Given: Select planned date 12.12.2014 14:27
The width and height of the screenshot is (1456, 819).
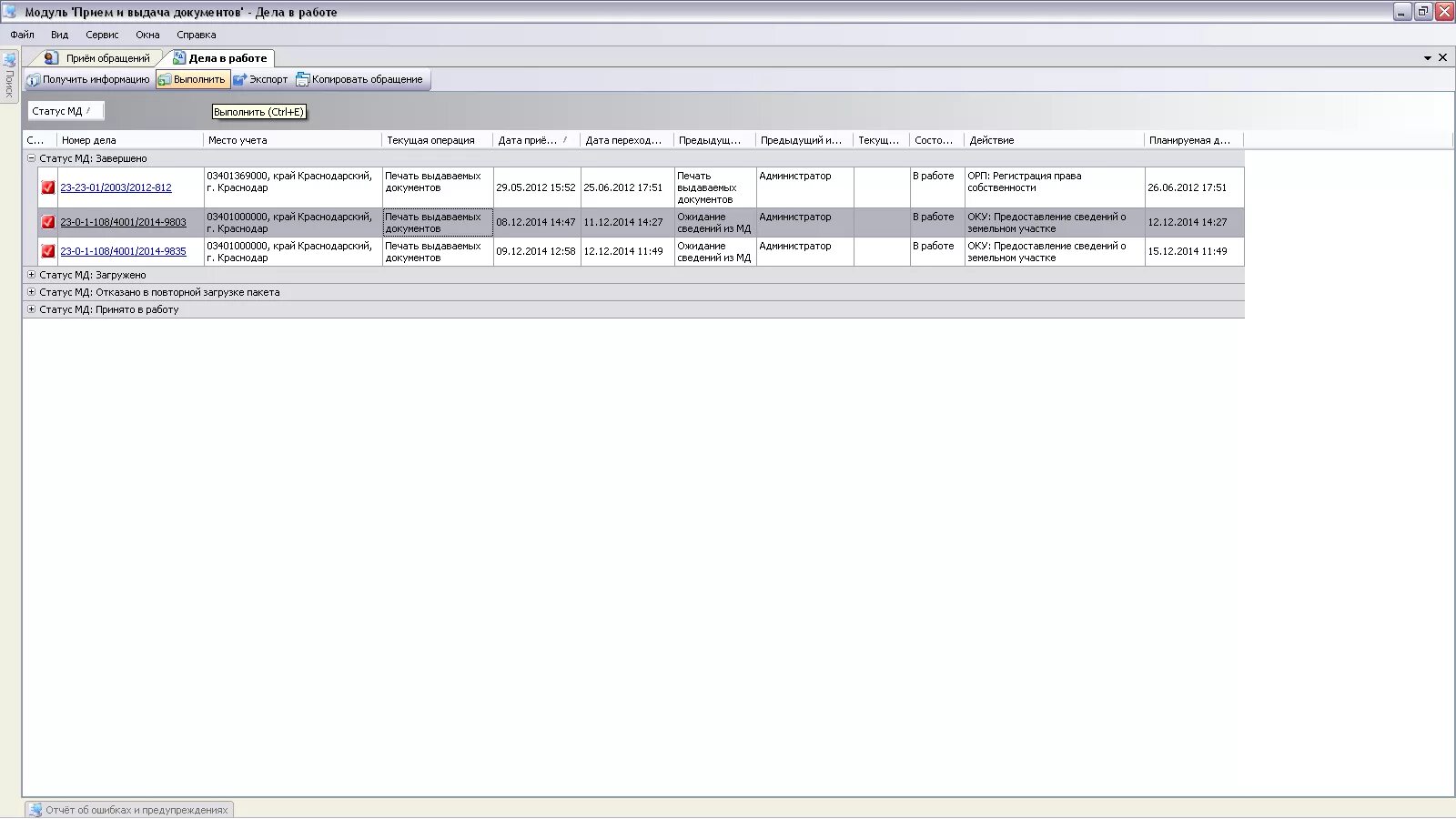Looking at the screenshot, I should click(1194, 222).
